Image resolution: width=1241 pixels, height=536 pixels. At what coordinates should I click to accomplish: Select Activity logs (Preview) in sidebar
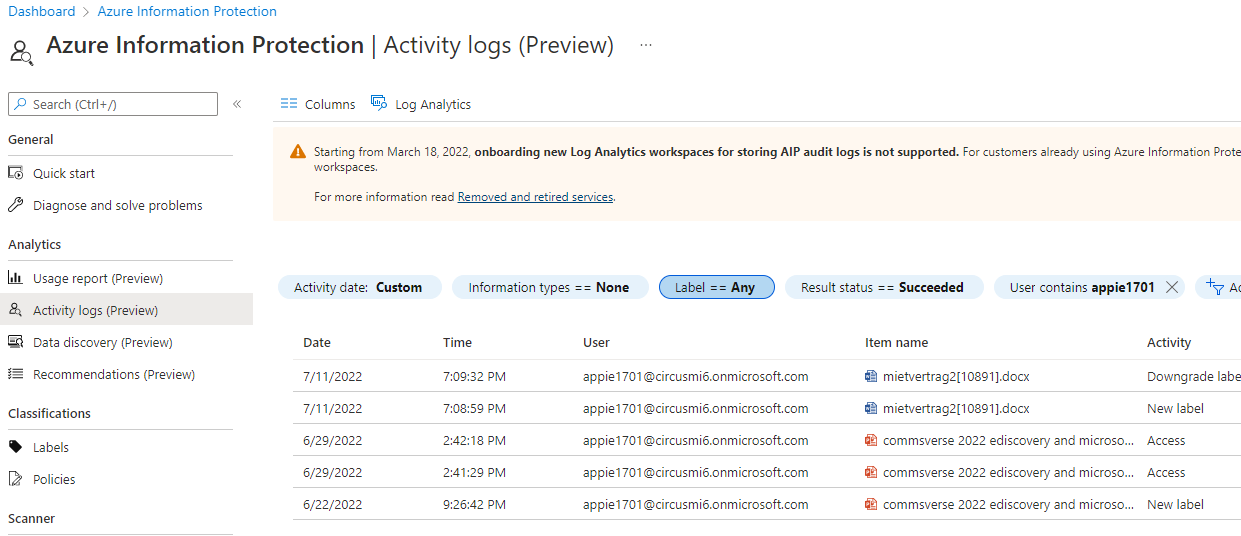coord(95,310)
